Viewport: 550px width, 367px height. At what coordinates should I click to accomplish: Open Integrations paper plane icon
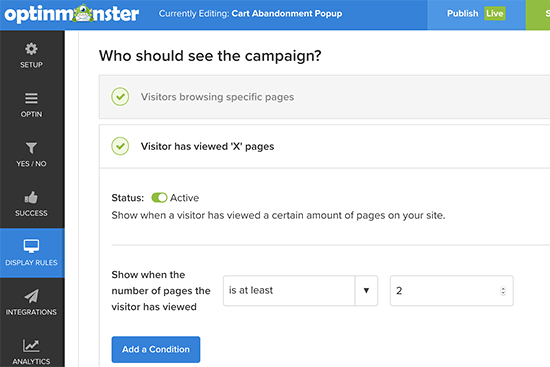coord(31,296)
